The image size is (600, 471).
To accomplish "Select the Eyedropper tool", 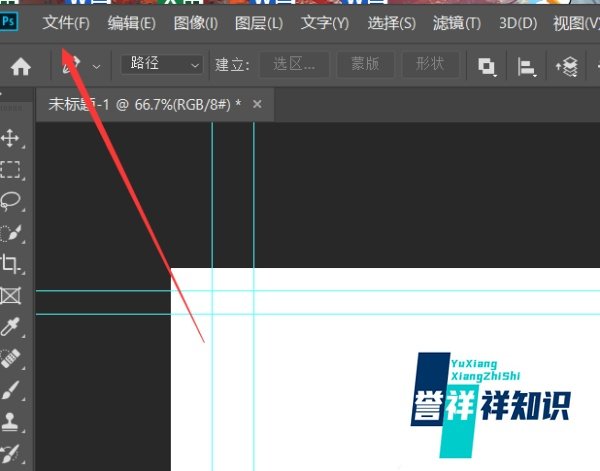I will (11, 327).
